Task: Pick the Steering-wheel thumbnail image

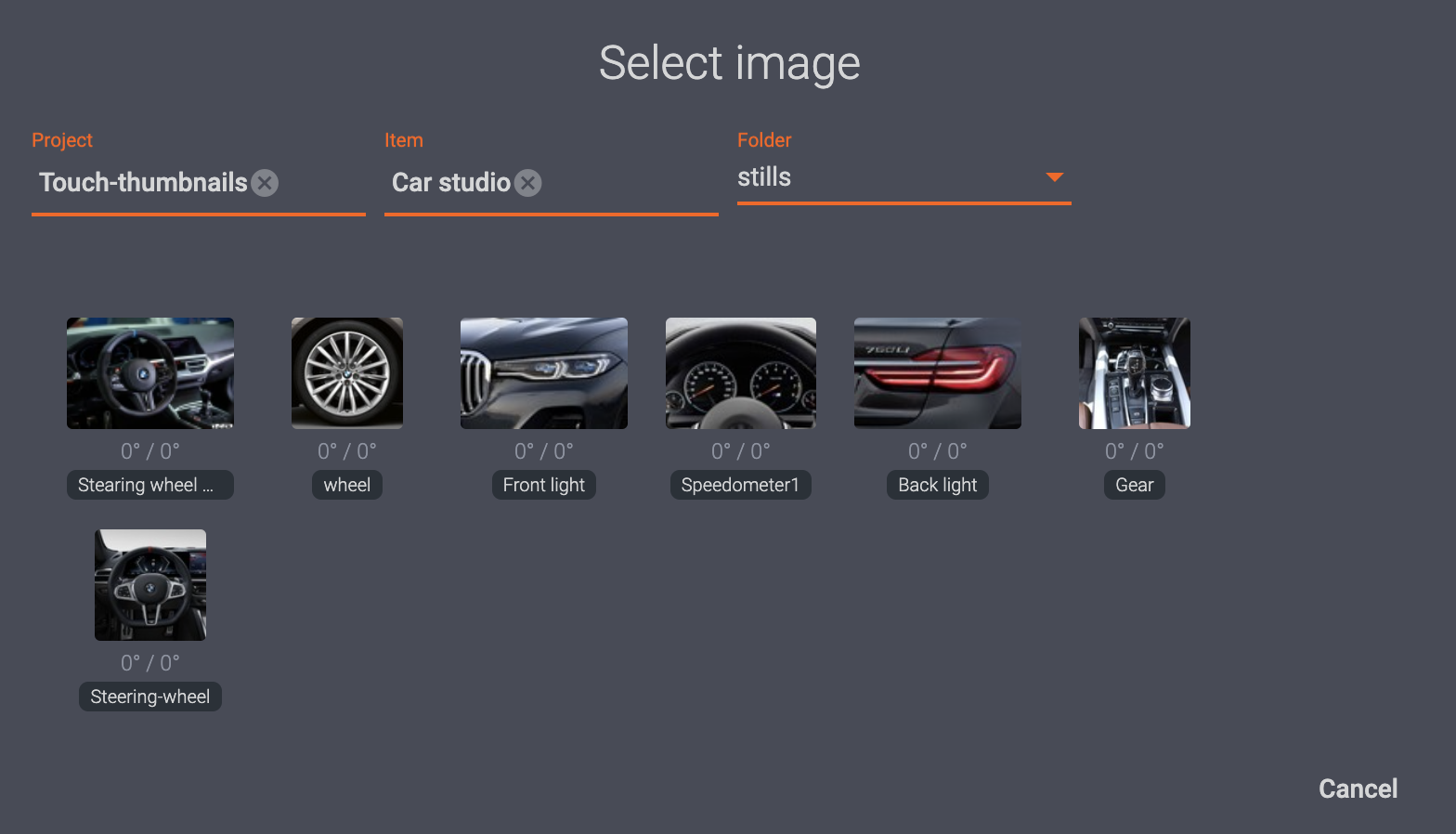Action: tap(150, 585)
